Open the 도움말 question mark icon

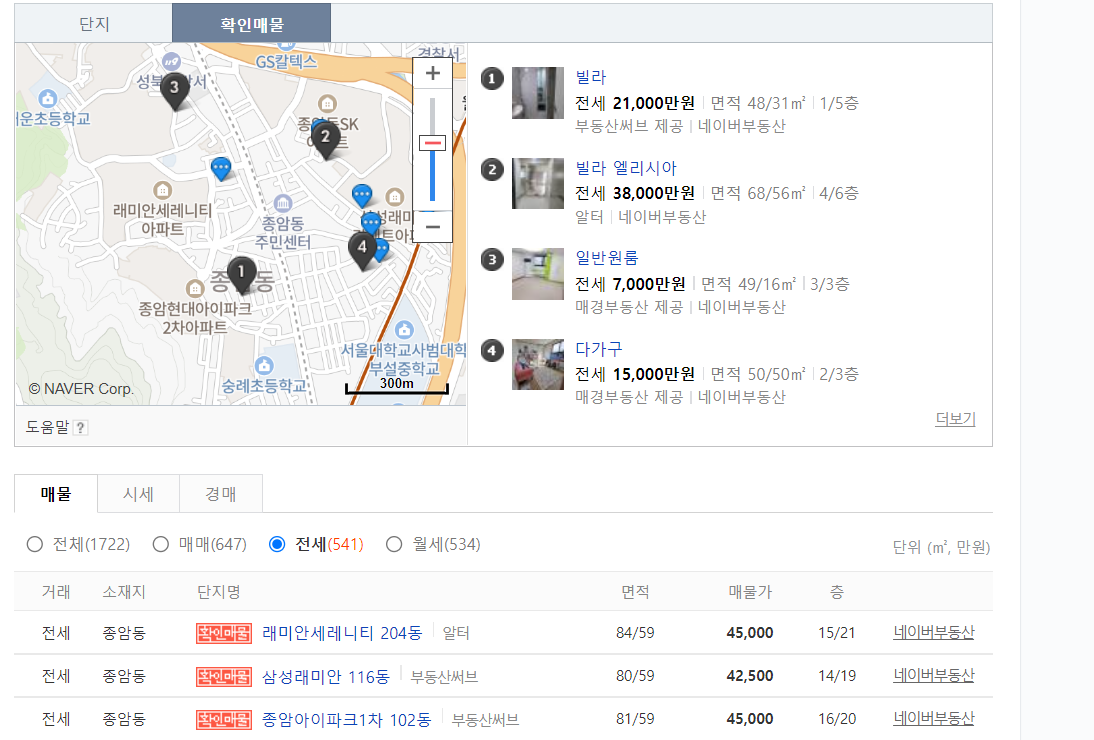click(x=81, y=428)
